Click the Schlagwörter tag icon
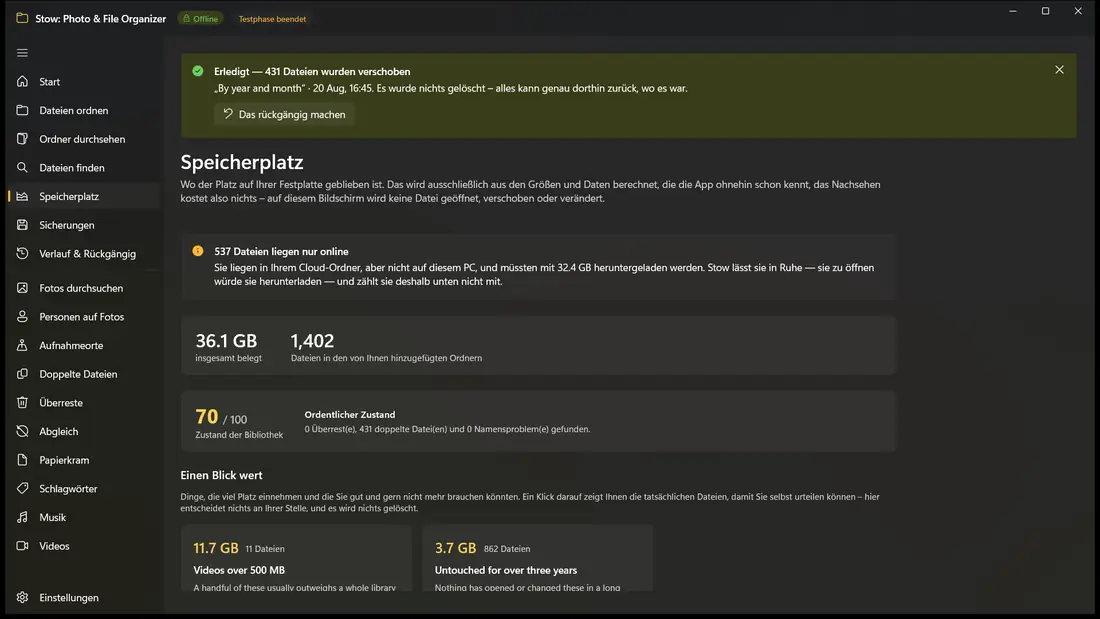 tap(22, 488)
